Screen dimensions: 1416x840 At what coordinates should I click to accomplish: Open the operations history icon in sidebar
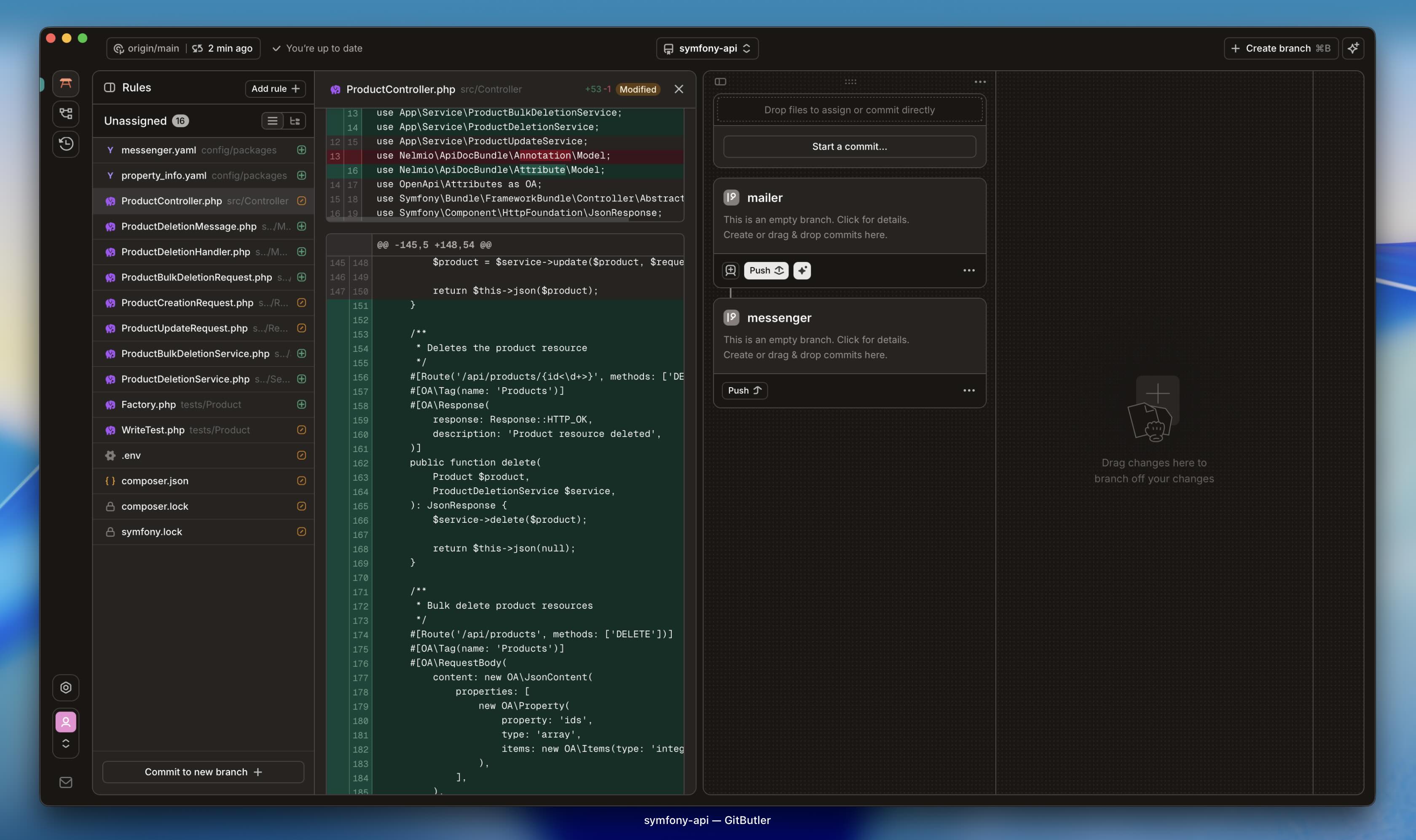coord(66,144)
